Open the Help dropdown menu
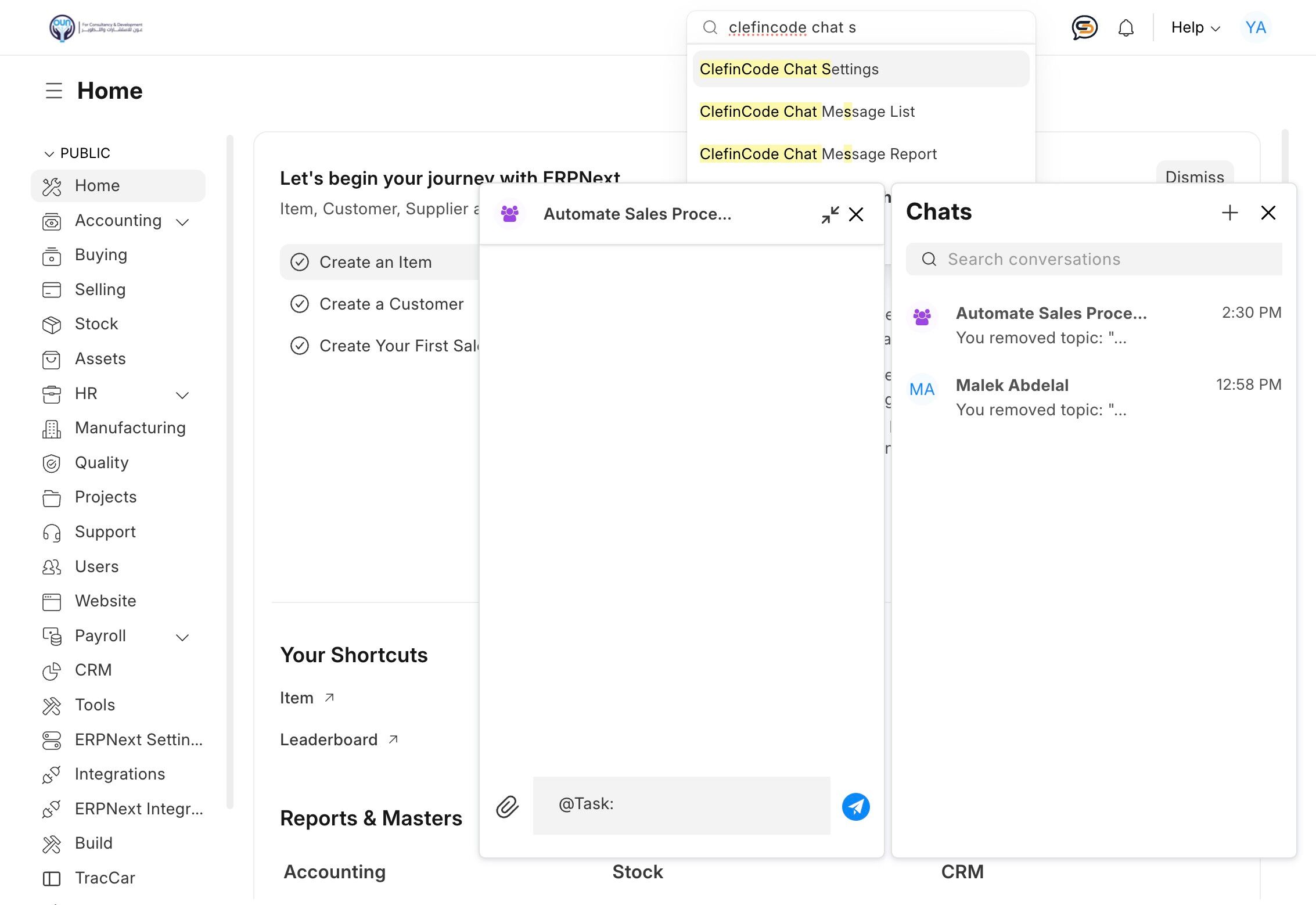Screen dimensions: 1316x905 coord(1195,27)
